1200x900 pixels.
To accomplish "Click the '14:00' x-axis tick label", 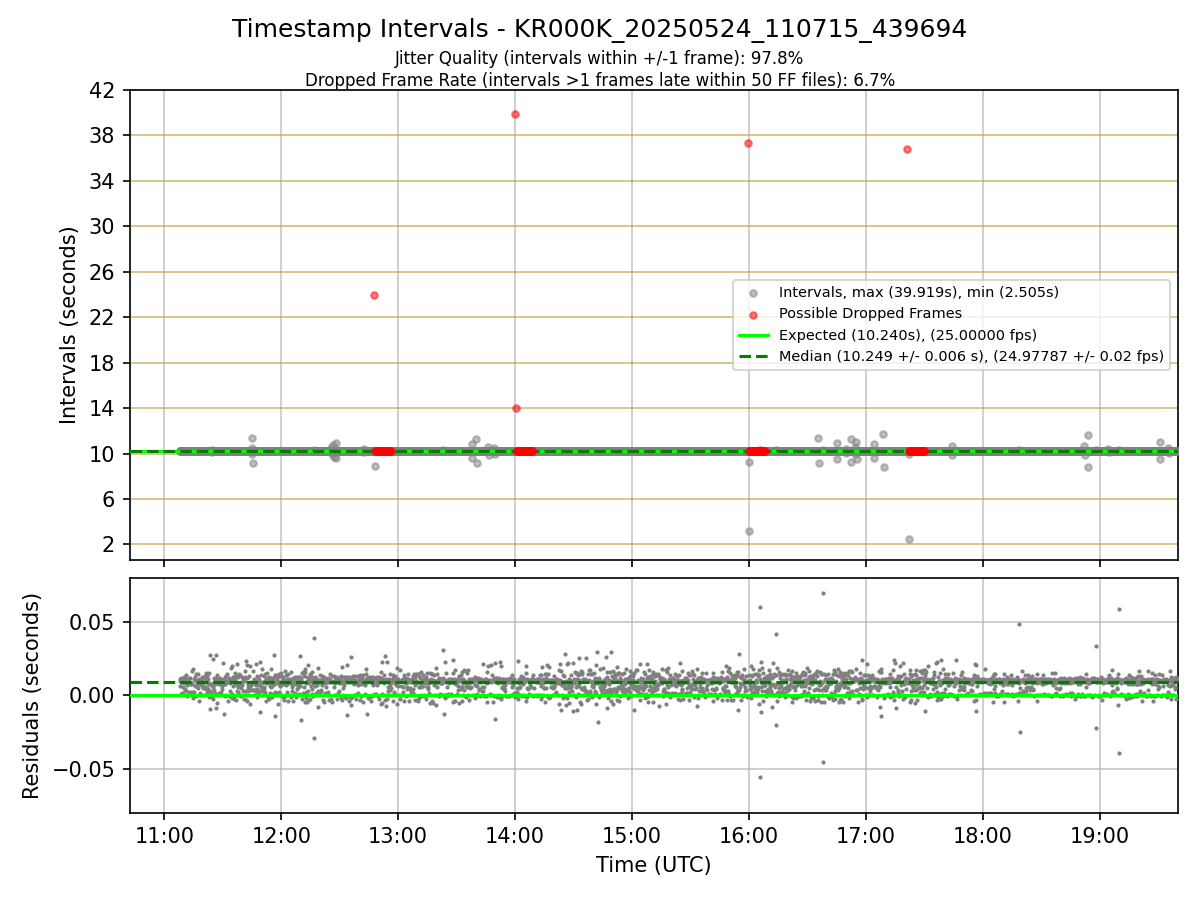I will pos(515,835).
